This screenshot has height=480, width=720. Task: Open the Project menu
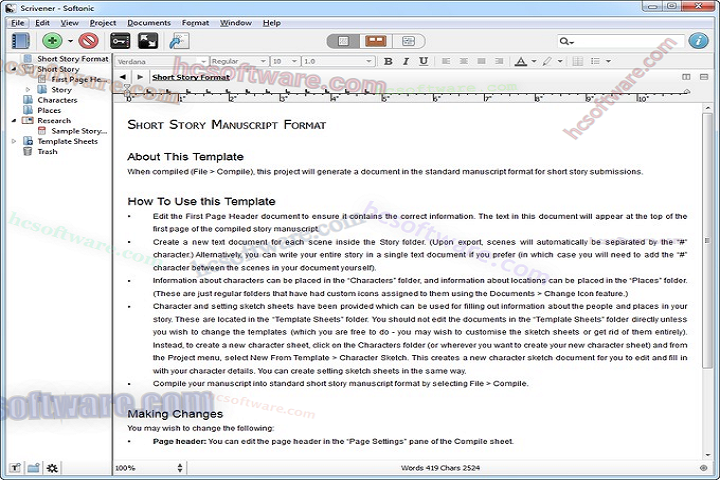103,23
